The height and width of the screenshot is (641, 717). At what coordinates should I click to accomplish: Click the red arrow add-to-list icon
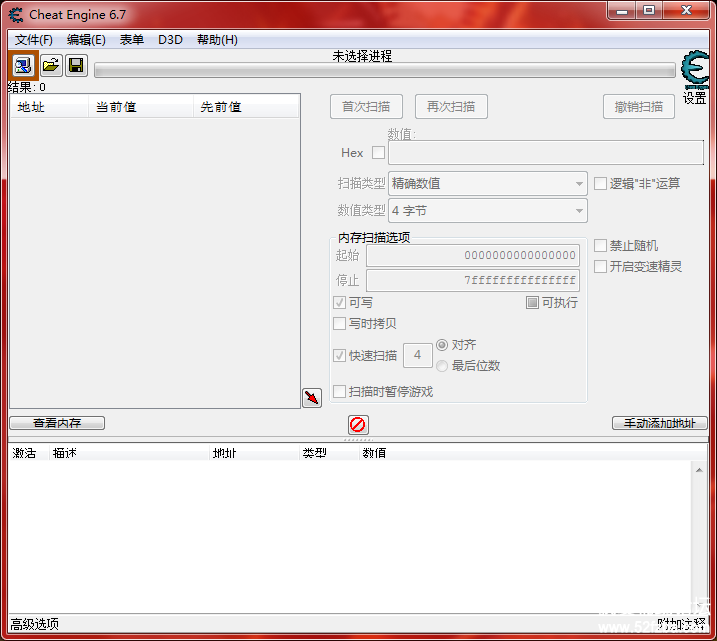[312, 398]
